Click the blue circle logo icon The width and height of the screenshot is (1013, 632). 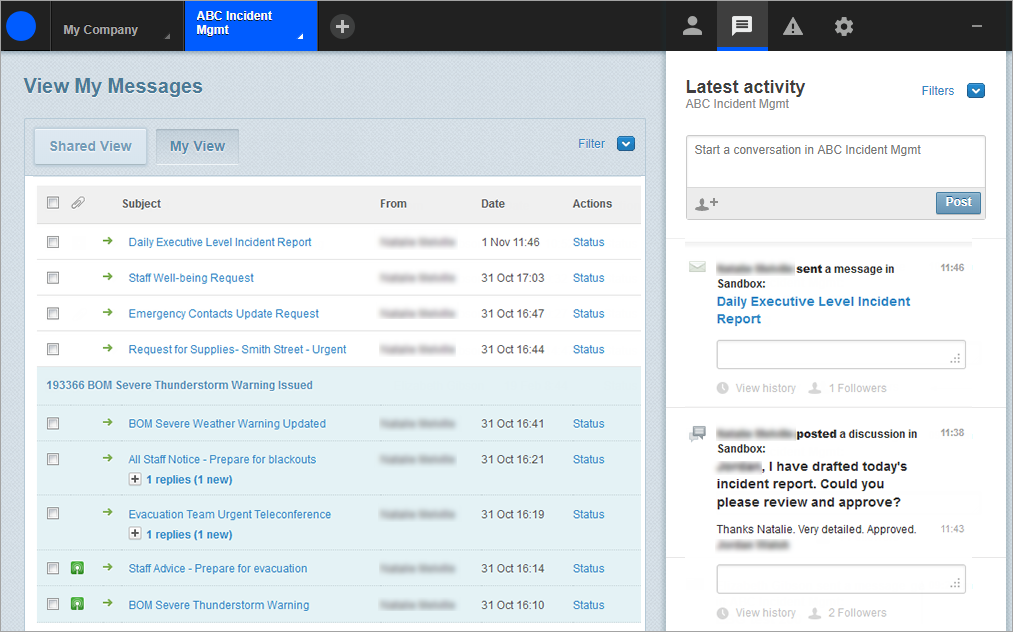click(21, 27)
